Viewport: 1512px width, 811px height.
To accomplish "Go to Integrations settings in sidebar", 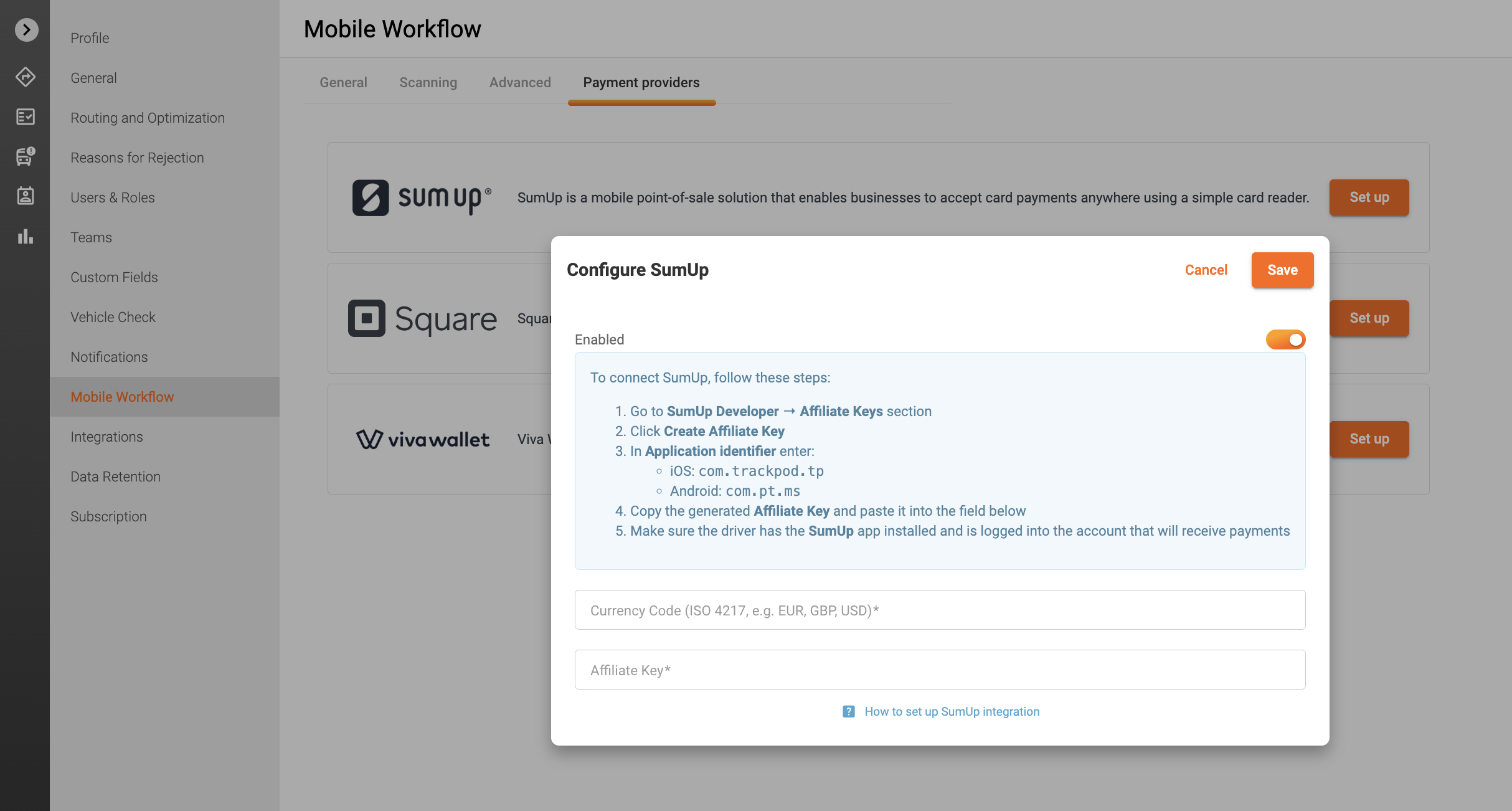I will point(106,437).
